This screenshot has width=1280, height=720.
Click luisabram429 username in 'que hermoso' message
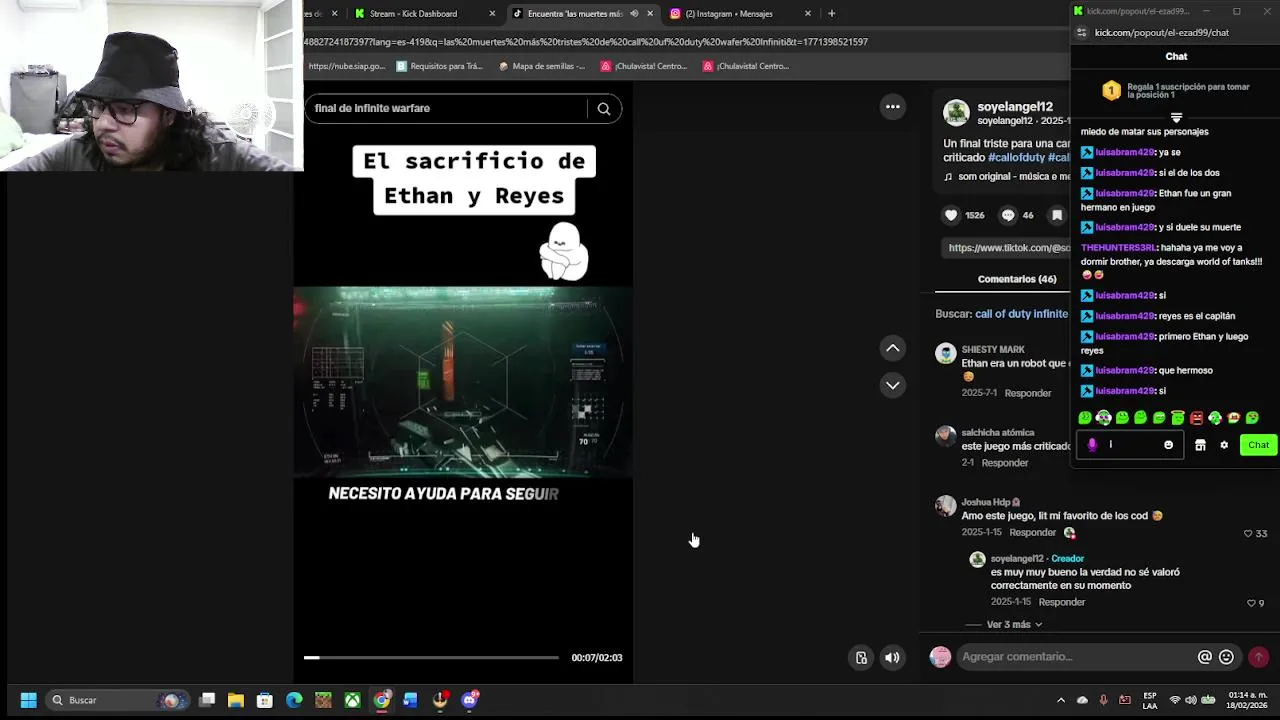coord(1124,371)
